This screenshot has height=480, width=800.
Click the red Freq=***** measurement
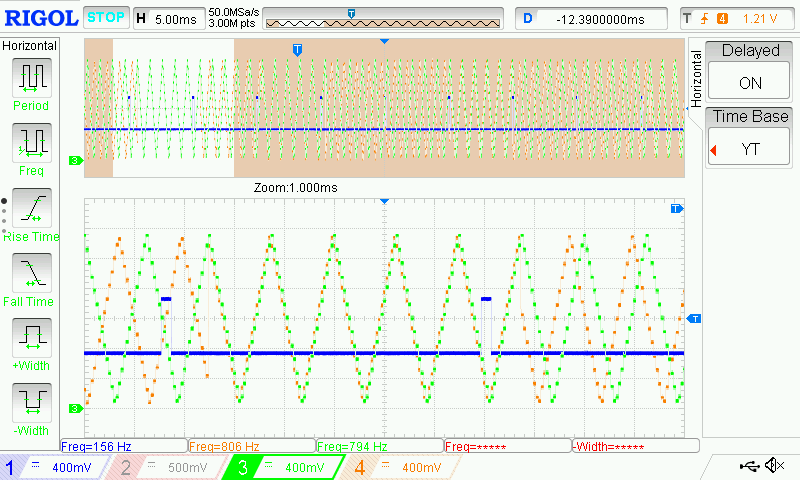click(x=508, y=446)
